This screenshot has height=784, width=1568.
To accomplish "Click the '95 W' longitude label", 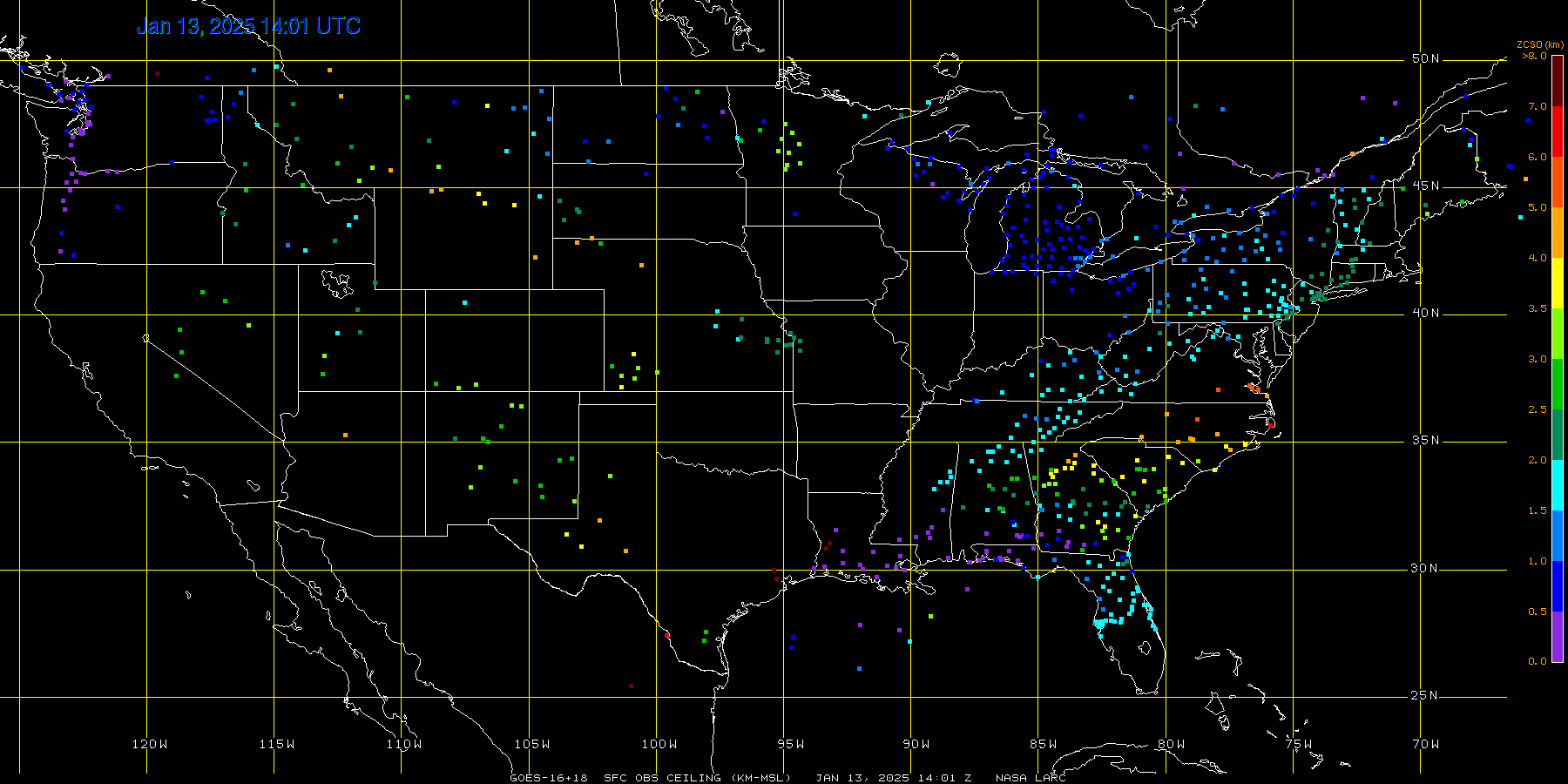I will pos(791,744).
